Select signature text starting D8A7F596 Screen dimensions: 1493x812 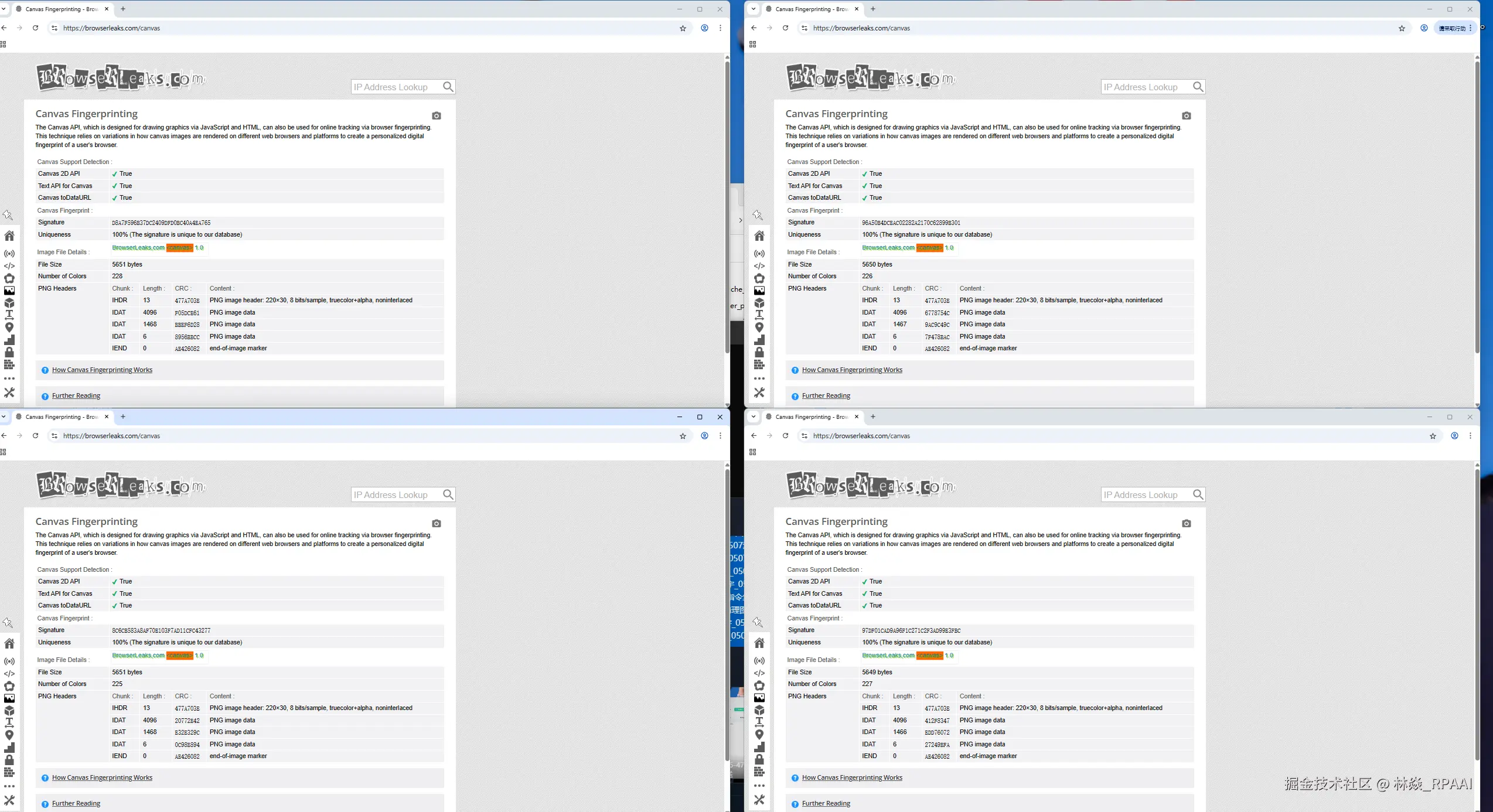161,223
